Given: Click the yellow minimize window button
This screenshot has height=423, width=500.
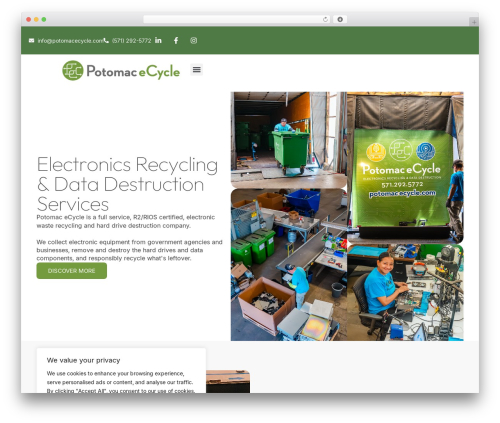Looking at the screenshot, I should (x=36, y=20).
